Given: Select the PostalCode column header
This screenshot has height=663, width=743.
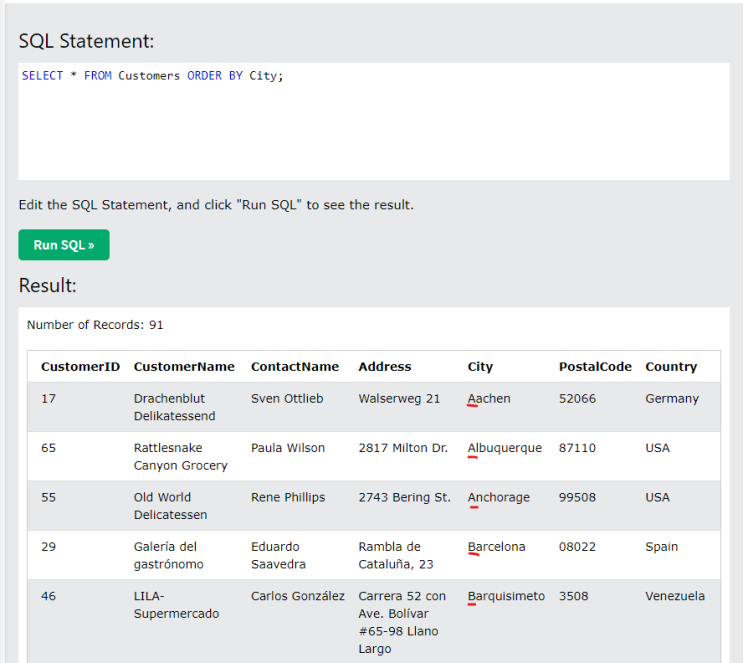Looking at the screenshot, I should [595, 367].
